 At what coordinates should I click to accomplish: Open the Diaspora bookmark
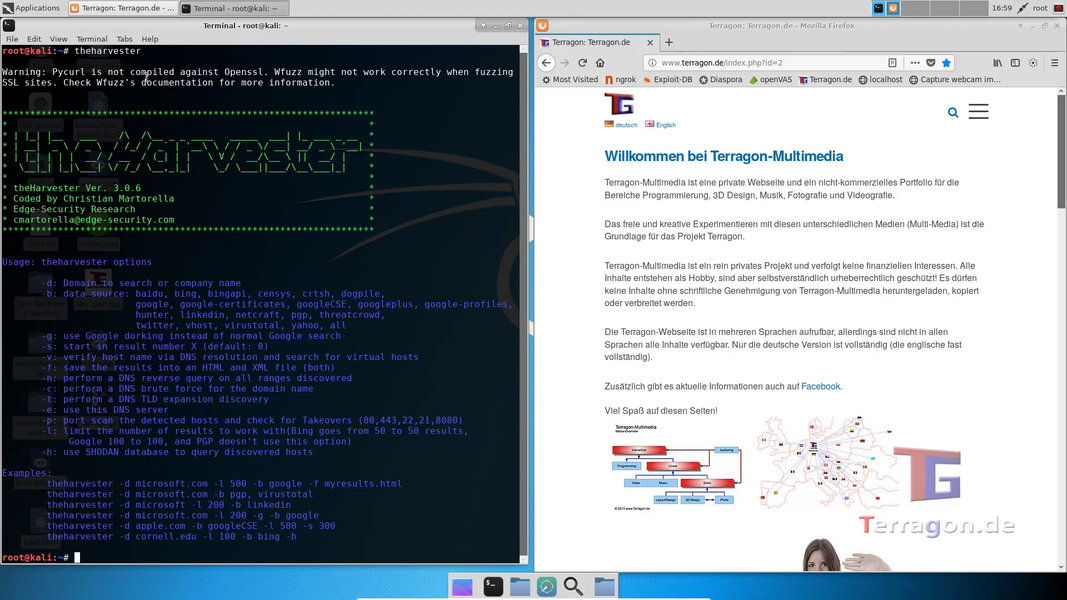[x=721, y=80]
